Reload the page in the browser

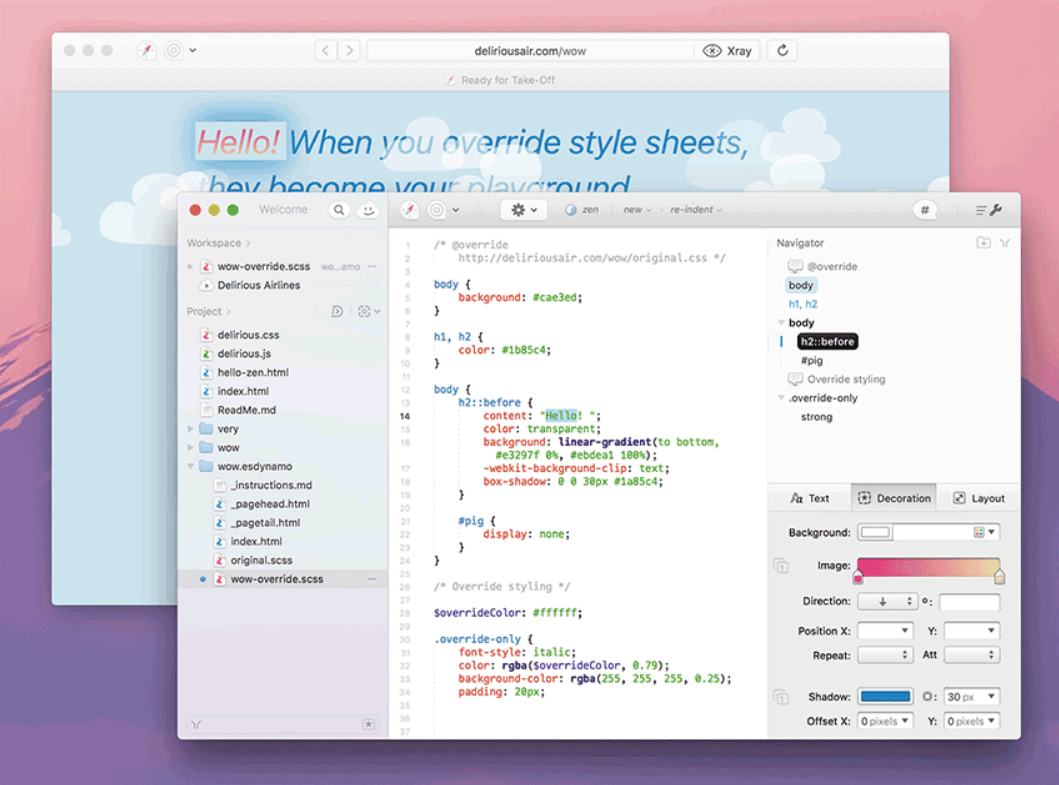[781, 50]
